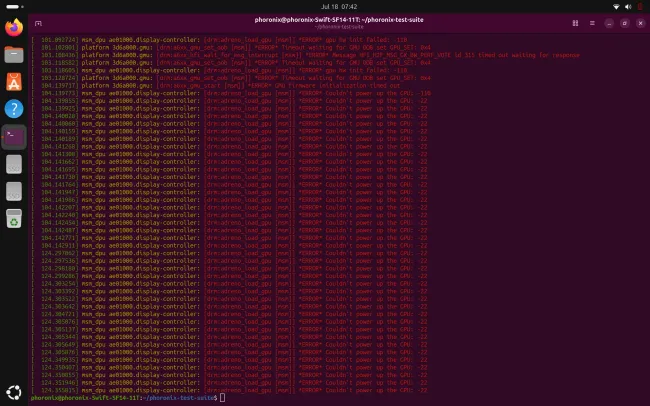Click the shell prompt input at the bottom
Image resolution: width=650 pixels, height=406 pixels.
point(222,398)
